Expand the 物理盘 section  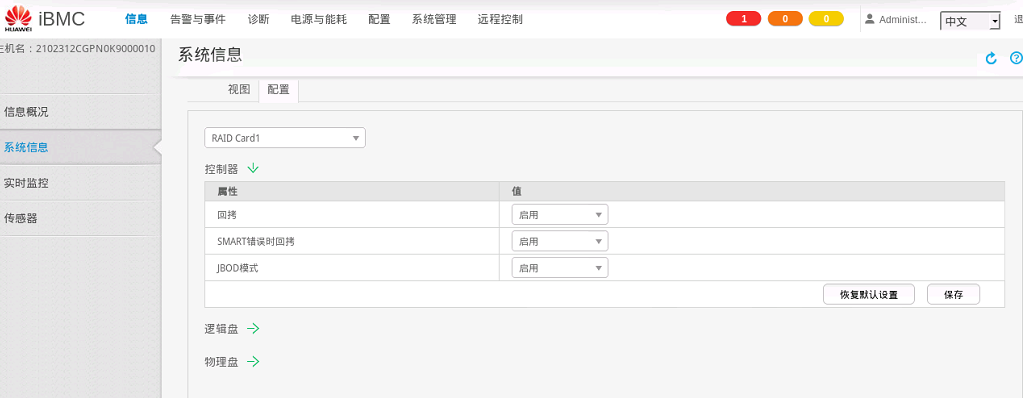253,361
